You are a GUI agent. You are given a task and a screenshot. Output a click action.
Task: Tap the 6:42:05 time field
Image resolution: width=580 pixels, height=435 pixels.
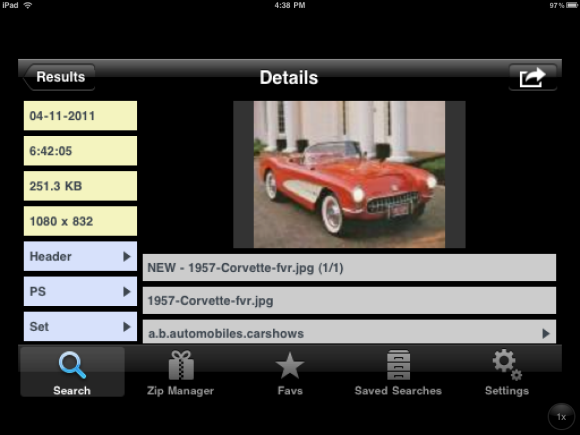[80, 151]
